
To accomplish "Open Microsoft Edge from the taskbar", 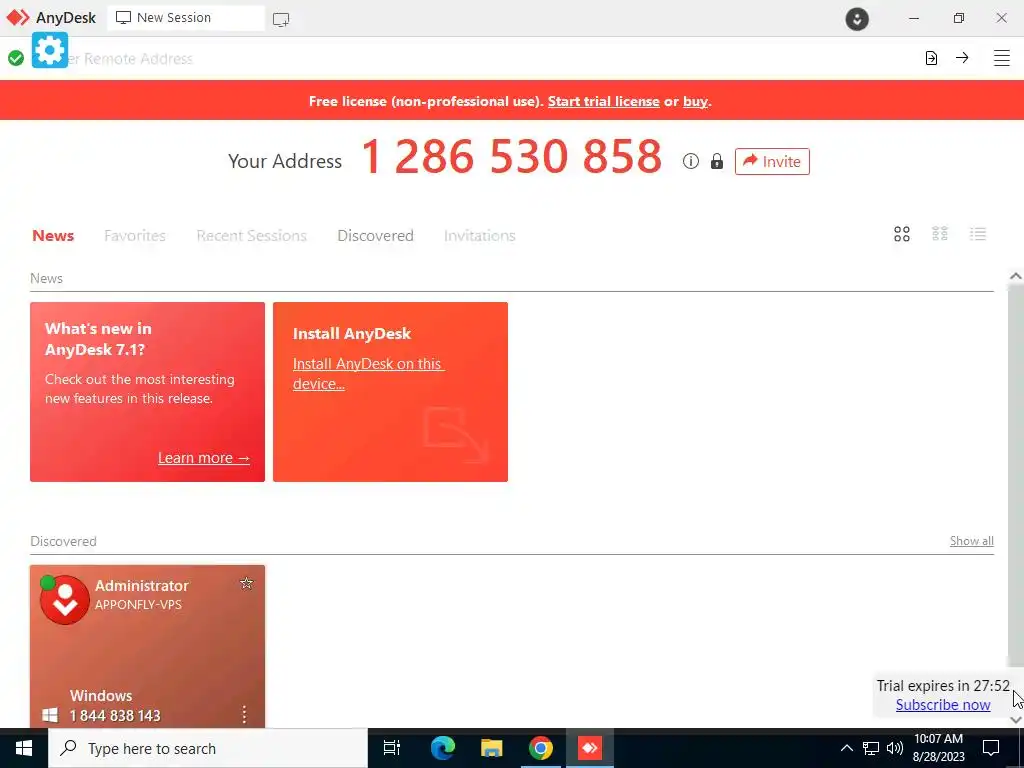I will tap(443, 748).
